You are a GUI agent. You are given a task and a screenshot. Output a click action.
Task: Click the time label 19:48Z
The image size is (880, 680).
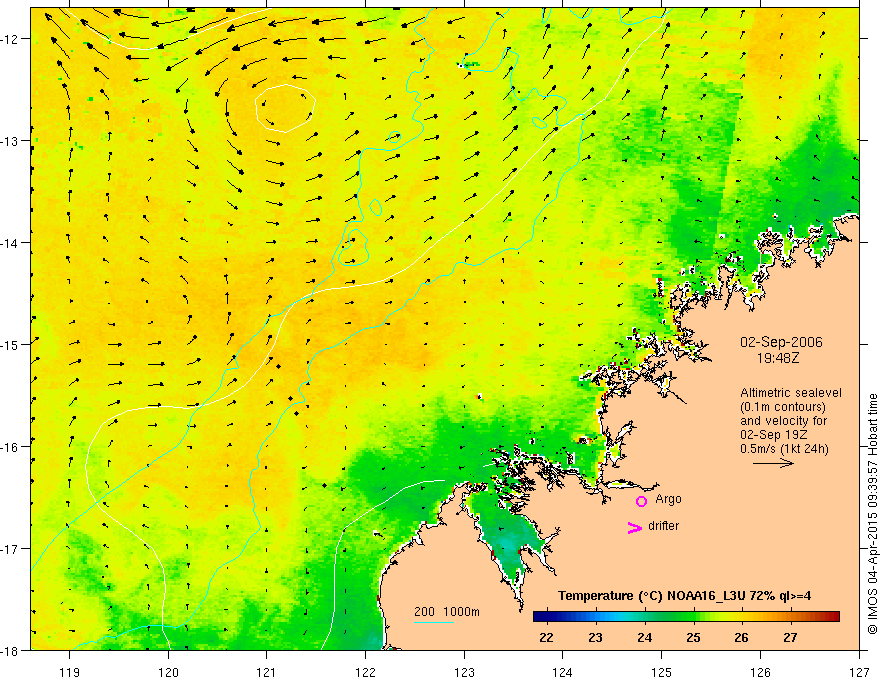pos(777,357)
